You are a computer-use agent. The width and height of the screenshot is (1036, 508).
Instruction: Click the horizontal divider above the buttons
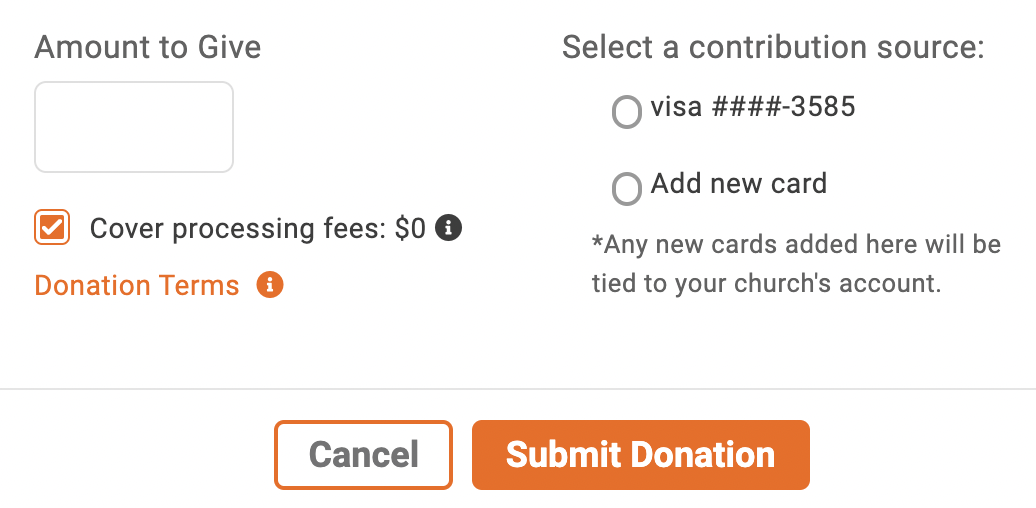point(518,388)
